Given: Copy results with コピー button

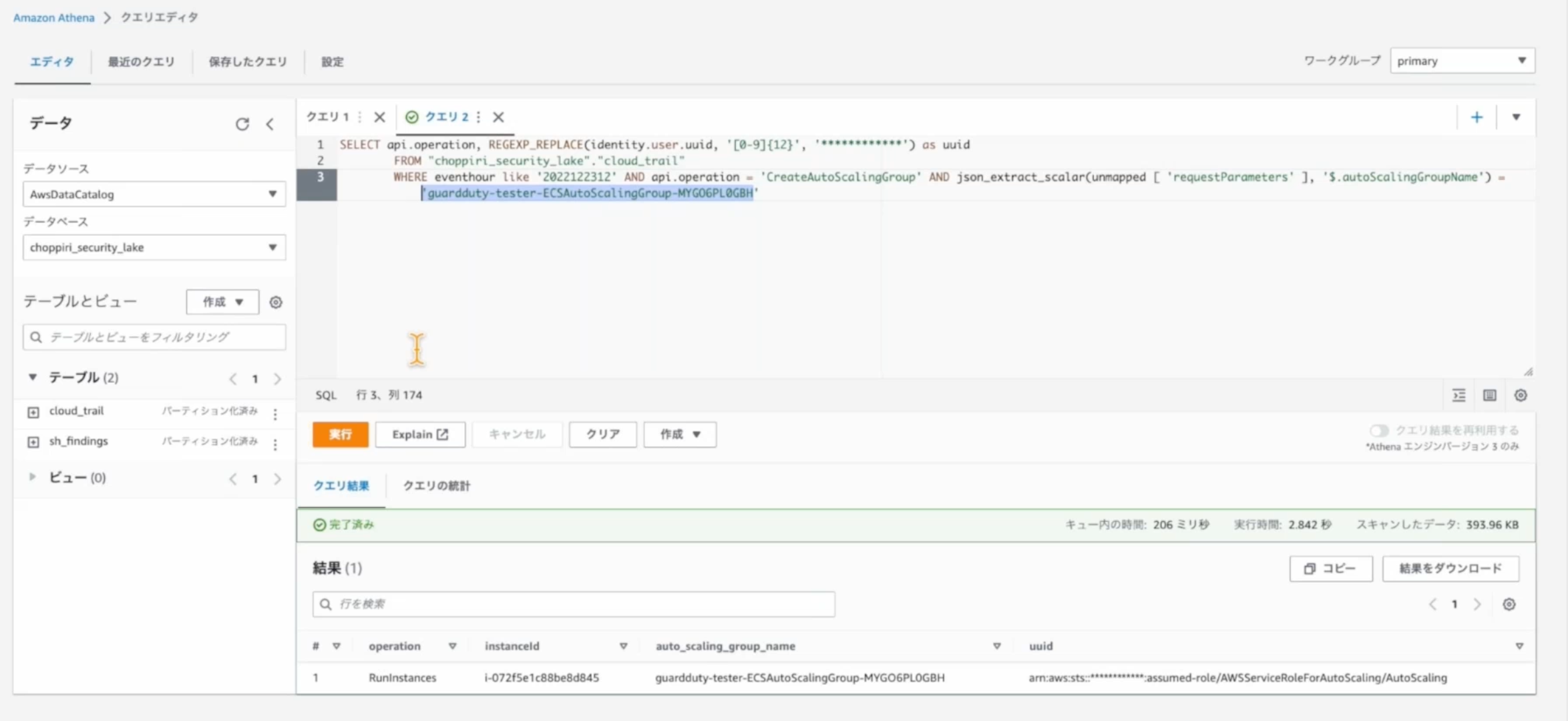Looking at the screenshot, I should point(1331,569).
